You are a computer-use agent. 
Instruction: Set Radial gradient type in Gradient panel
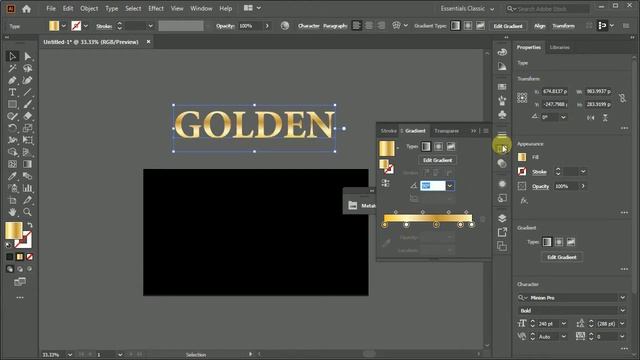[438, 147]
